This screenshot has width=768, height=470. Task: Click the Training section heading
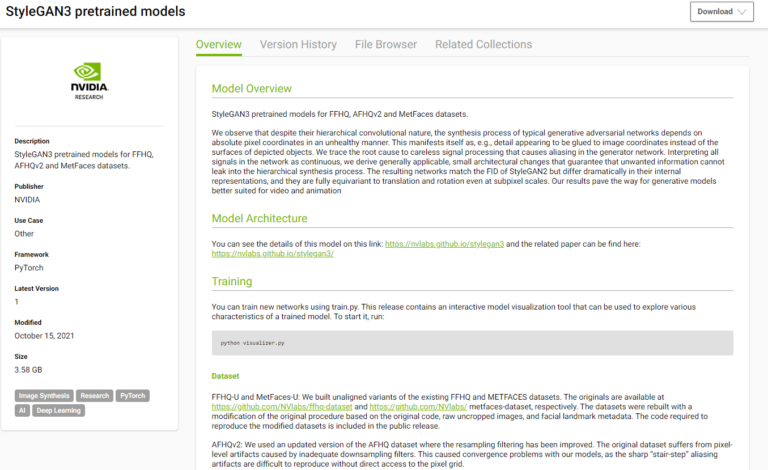[232, 281]
